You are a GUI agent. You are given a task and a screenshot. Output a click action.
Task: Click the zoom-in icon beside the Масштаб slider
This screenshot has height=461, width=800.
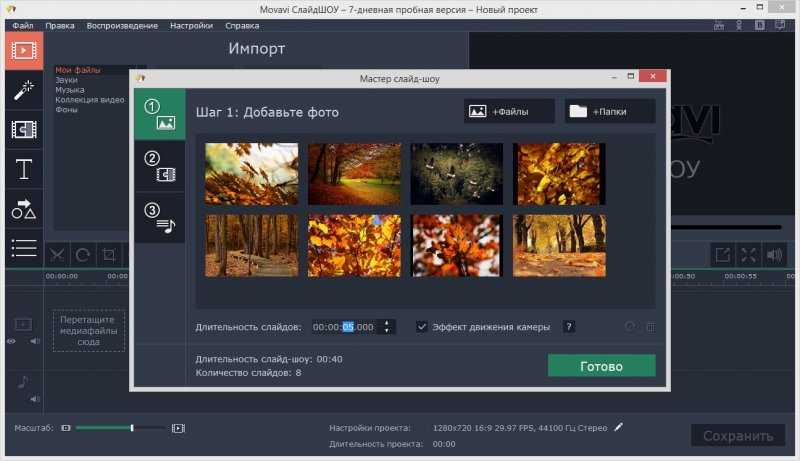pyautogui.click(x=178, y=428)
